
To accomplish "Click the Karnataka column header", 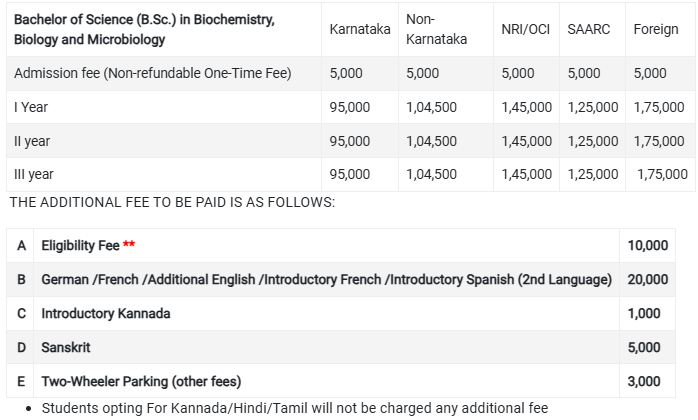I will click(360, 29).
